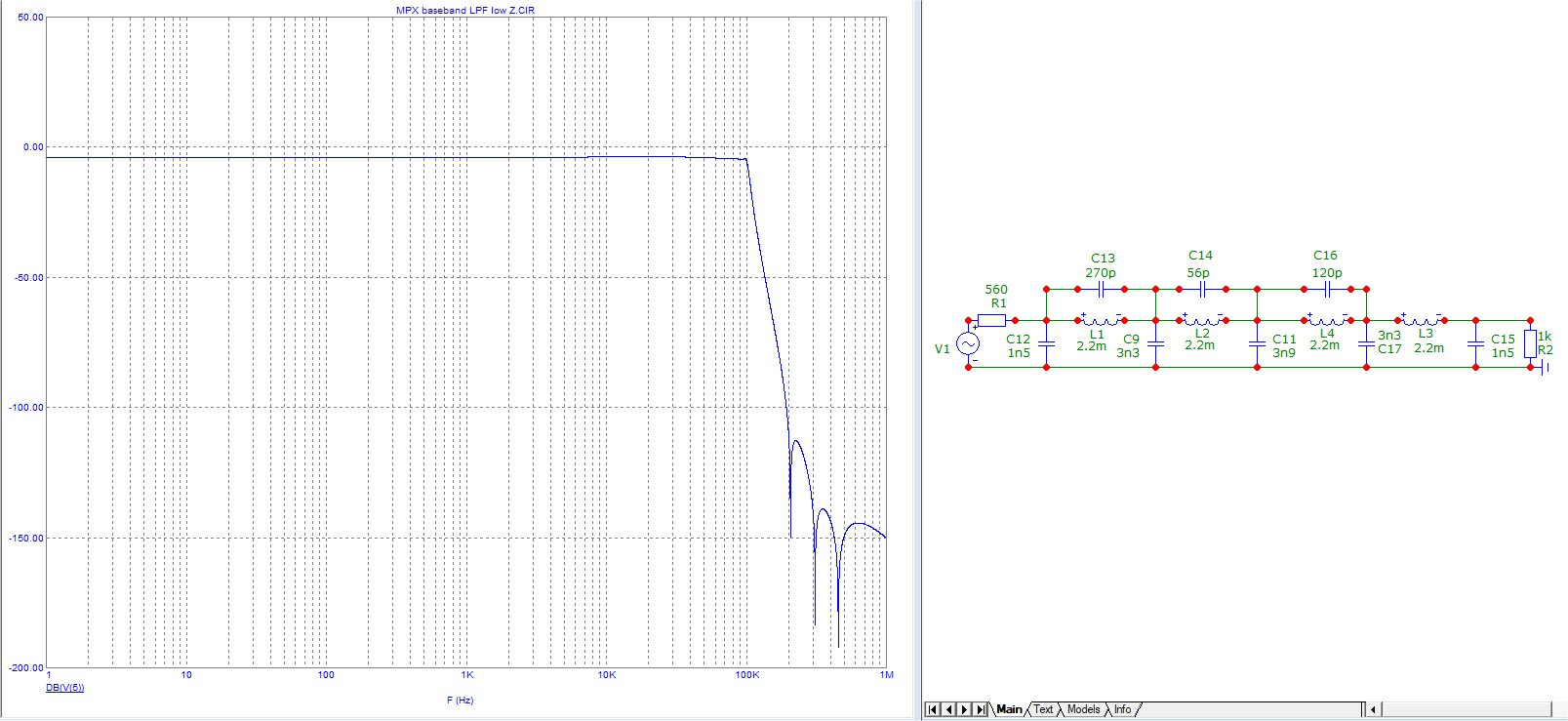Viewport: 1568px width, 721px height.
Task: Jump to last schematic page arrow
Action: click(x=980, y=709)
